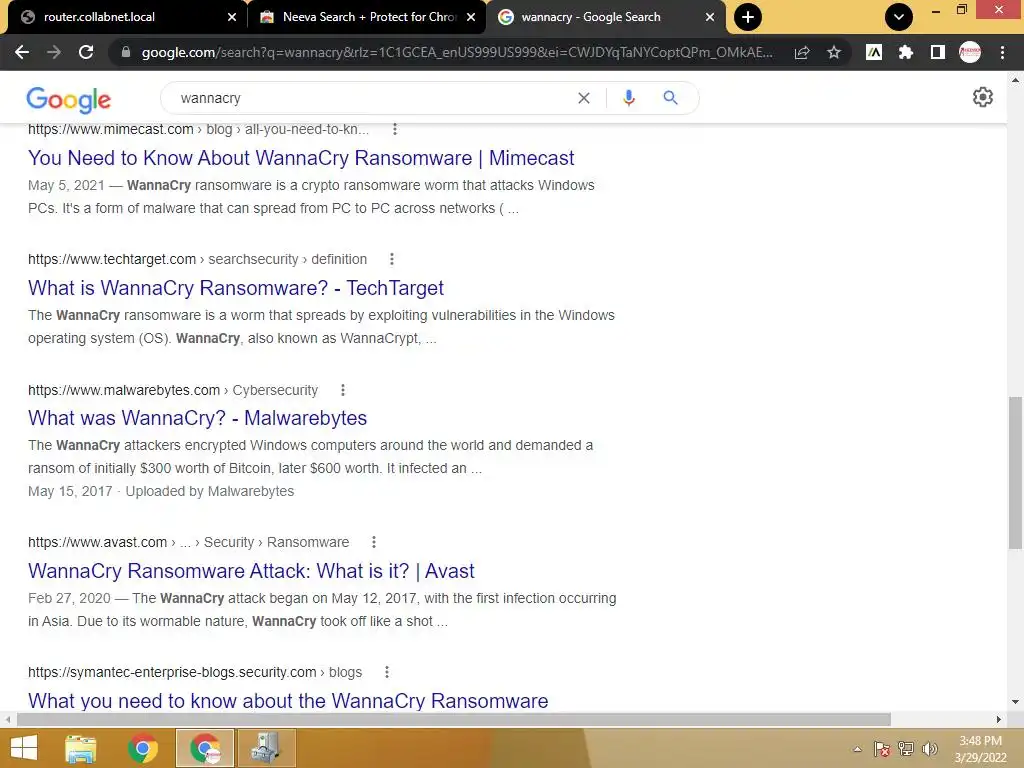Close the Neeva Search tab
1024x768 pixels.
click(471, 17)
